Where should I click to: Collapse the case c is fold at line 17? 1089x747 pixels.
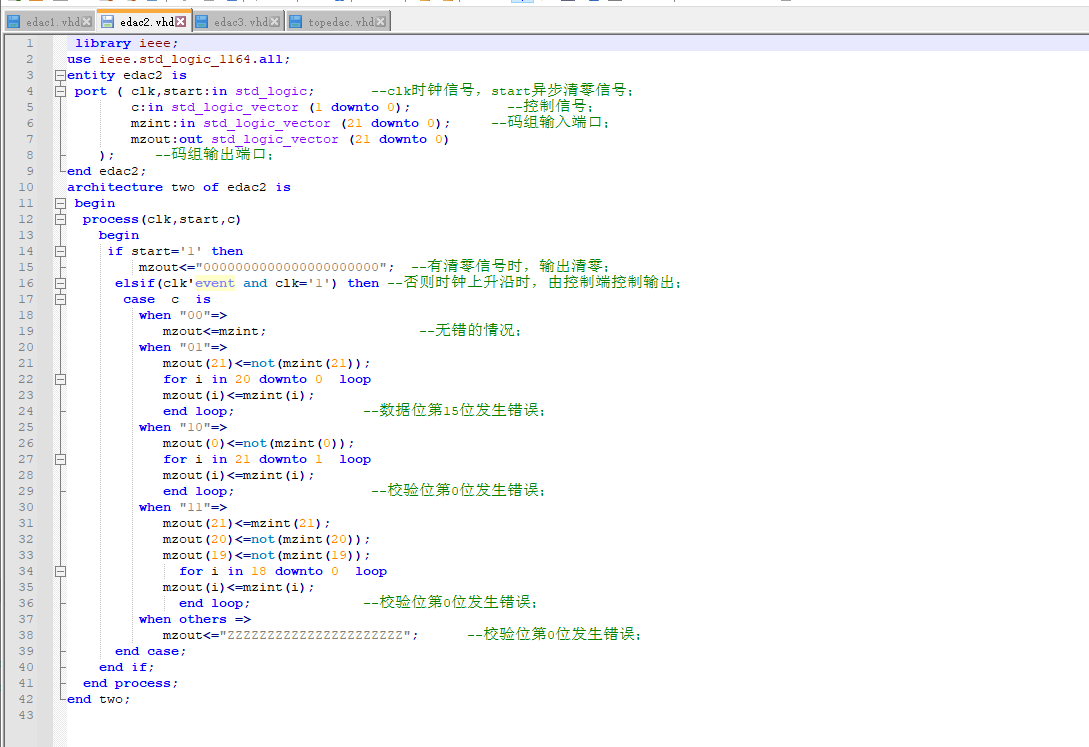(x=60, y=299)
